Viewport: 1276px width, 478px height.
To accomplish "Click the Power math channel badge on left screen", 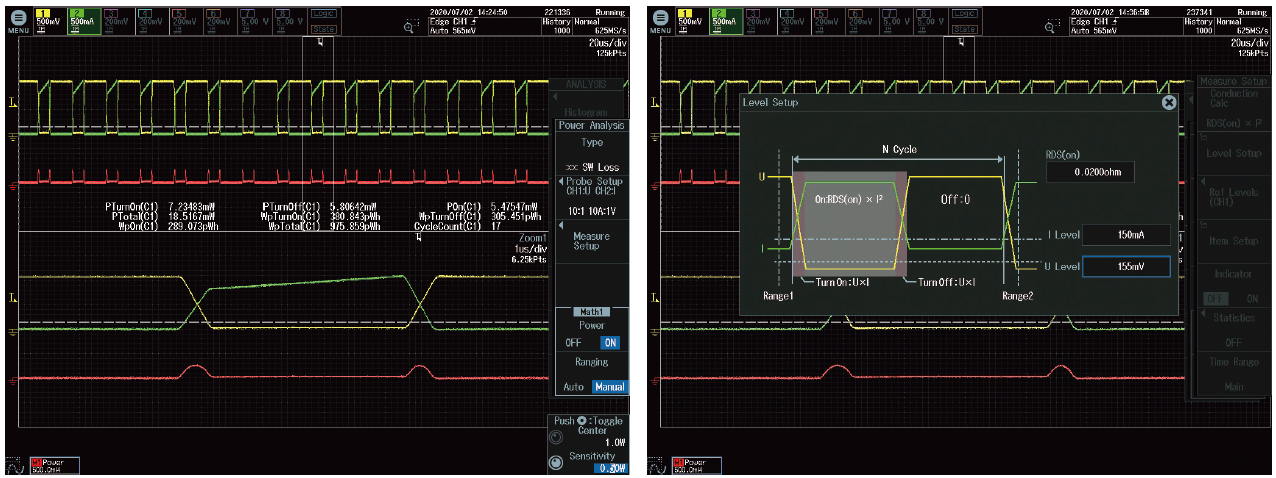I will point(53,465).
